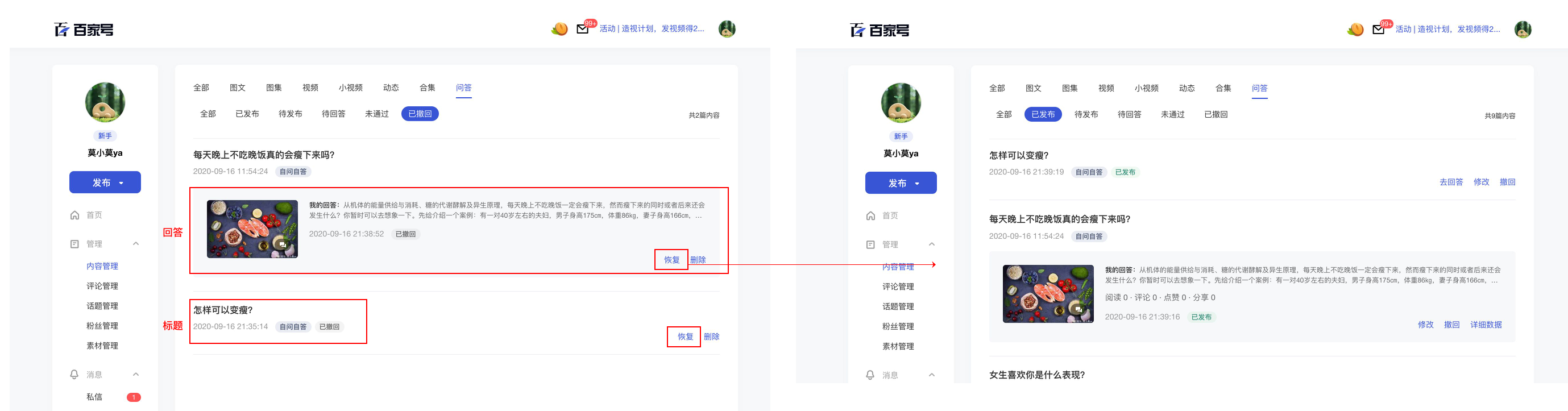Open the blue 发布 dropdown button on left
The height and width of the screenshot is (411, 1568).
[x=105, y=182]
